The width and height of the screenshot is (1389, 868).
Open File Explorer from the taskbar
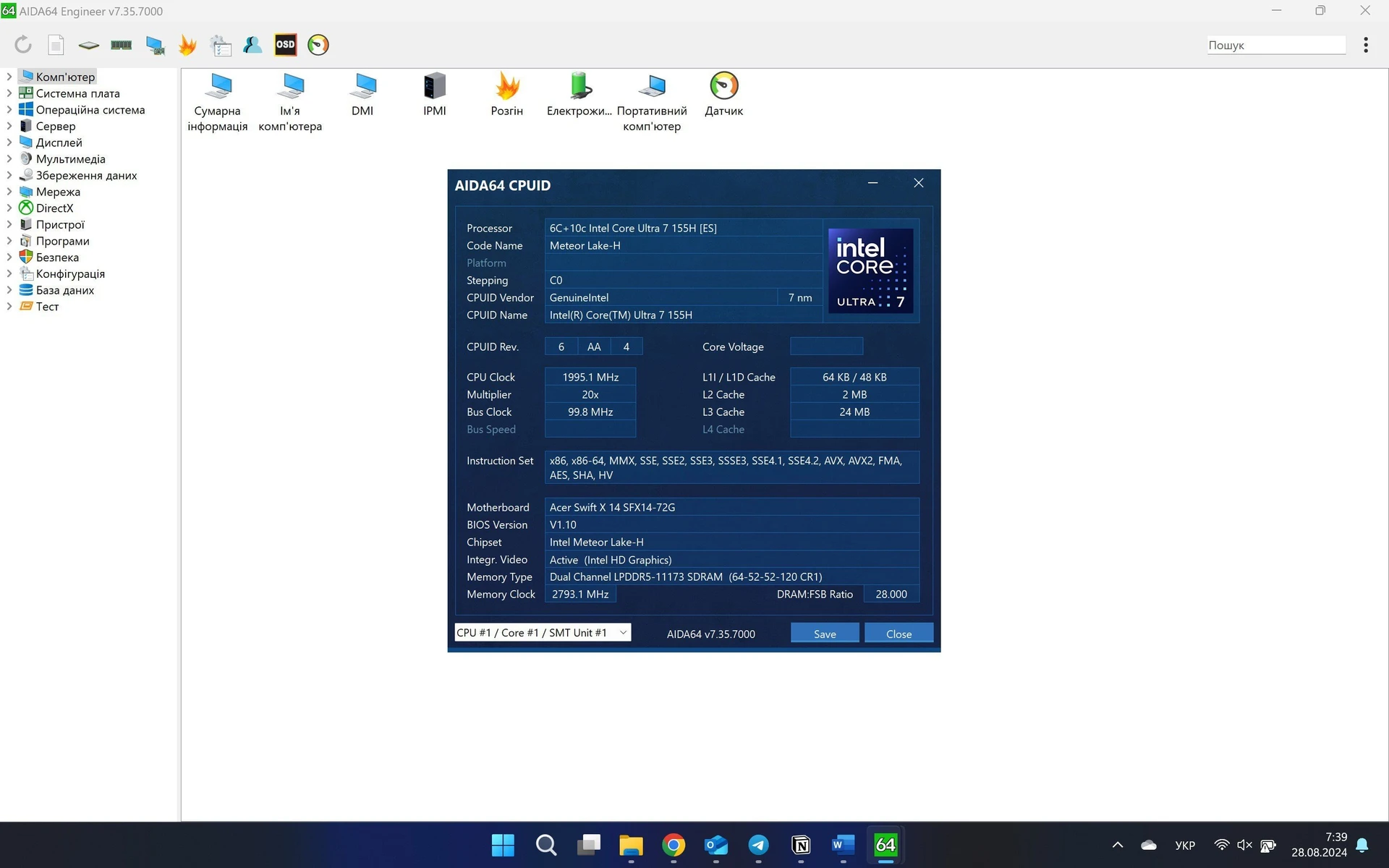[x=631, y=844]
